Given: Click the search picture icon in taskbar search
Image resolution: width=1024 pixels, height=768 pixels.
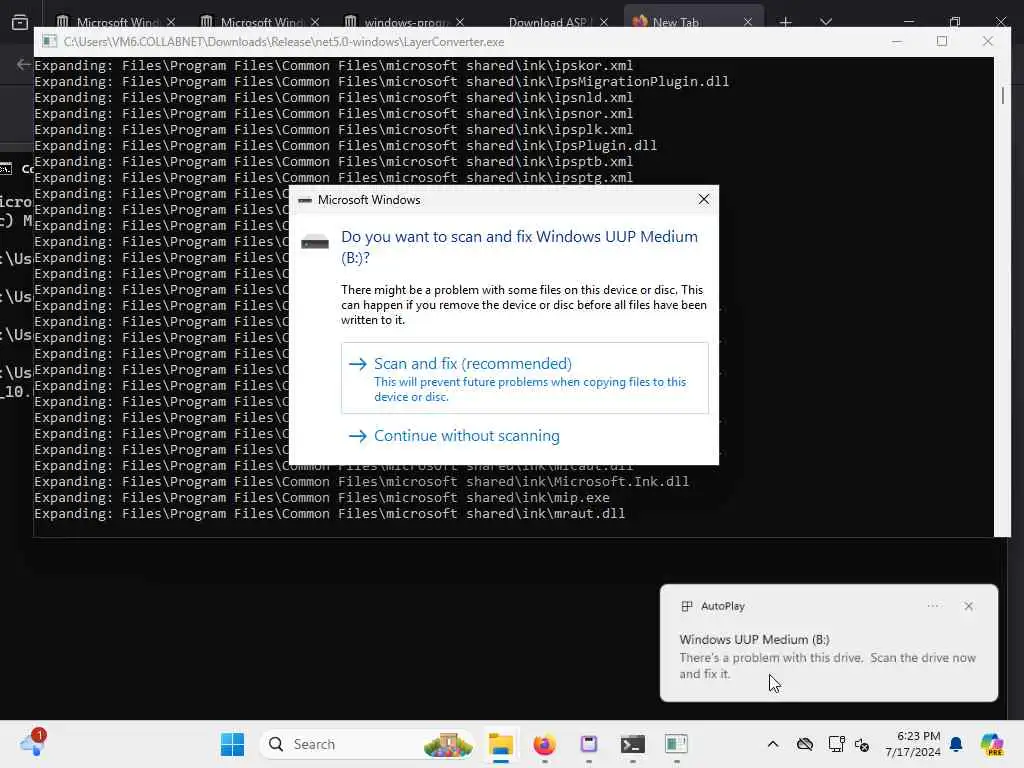Looking at the screenshot, I should click(448, 744).
